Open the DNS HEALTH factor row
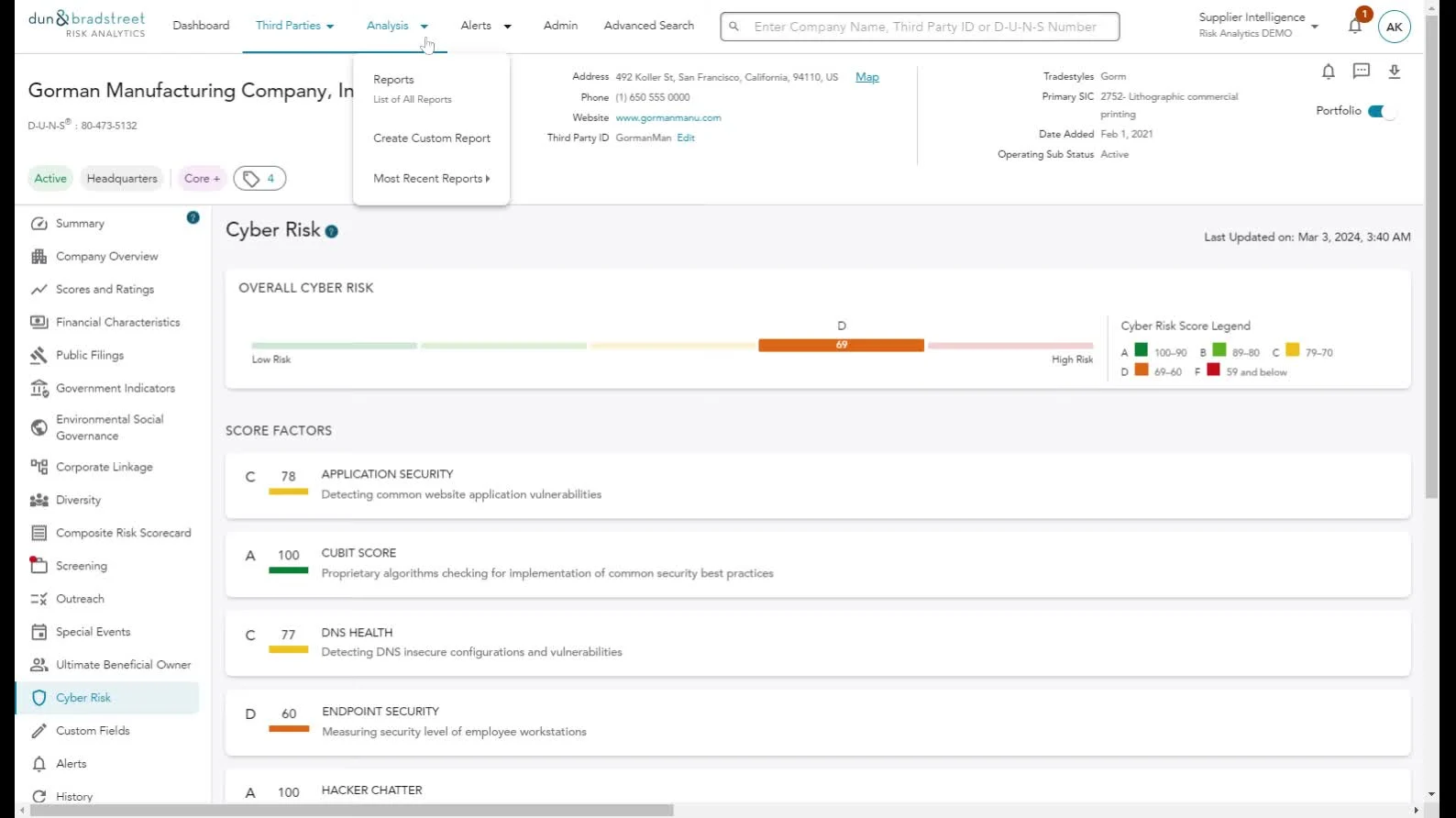The width and height of the screenshot is (1456, 818). point(818,643)
